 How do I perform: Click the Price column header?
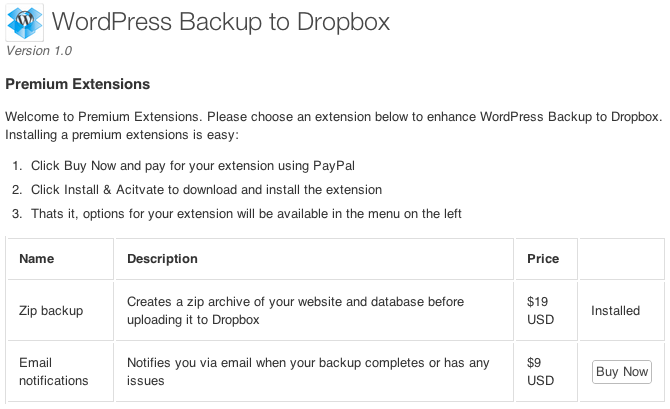point(543,259)
